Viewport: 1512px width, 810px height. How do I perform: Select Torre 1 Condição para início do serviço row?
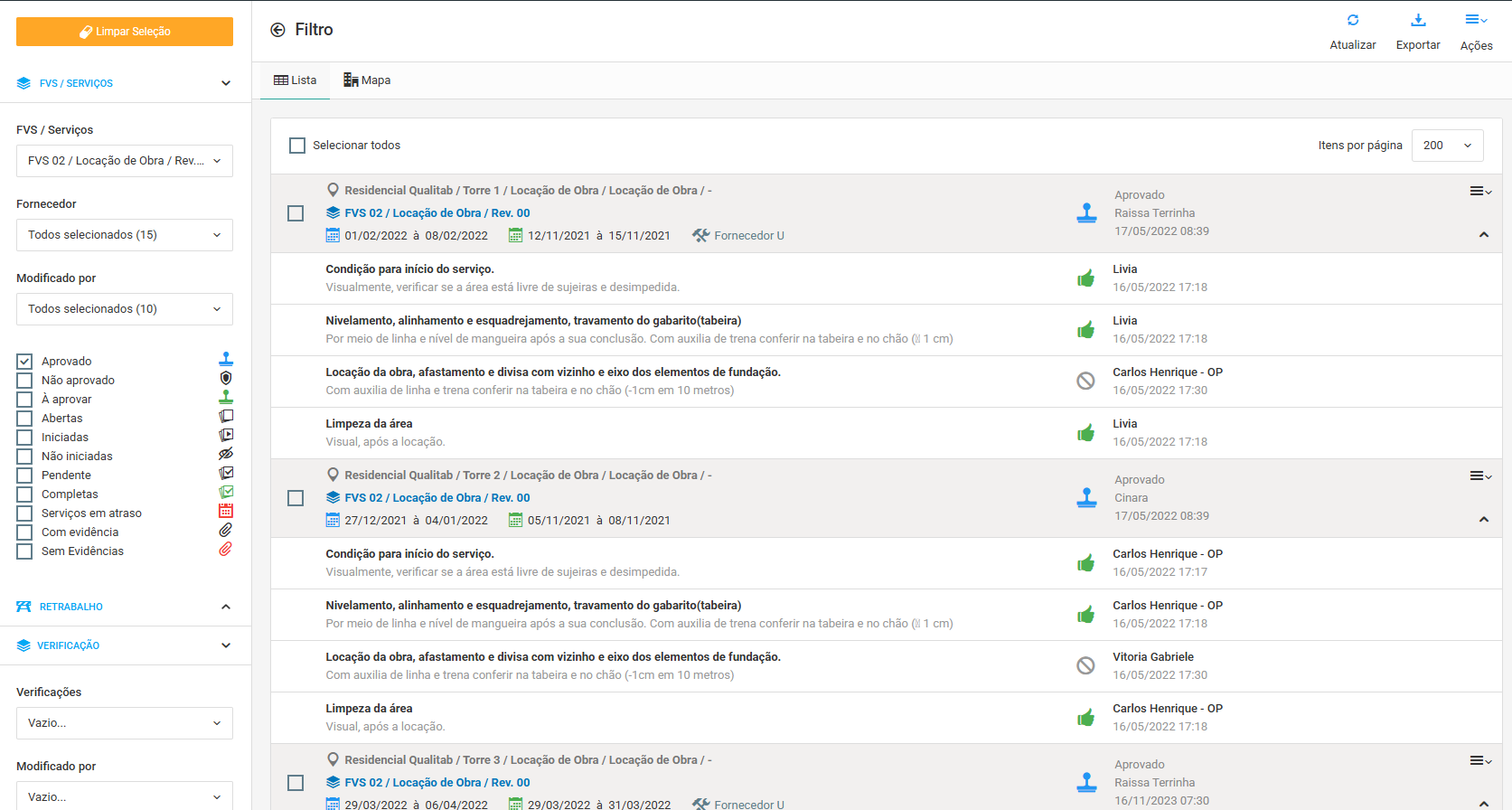(x=886, y=278)
